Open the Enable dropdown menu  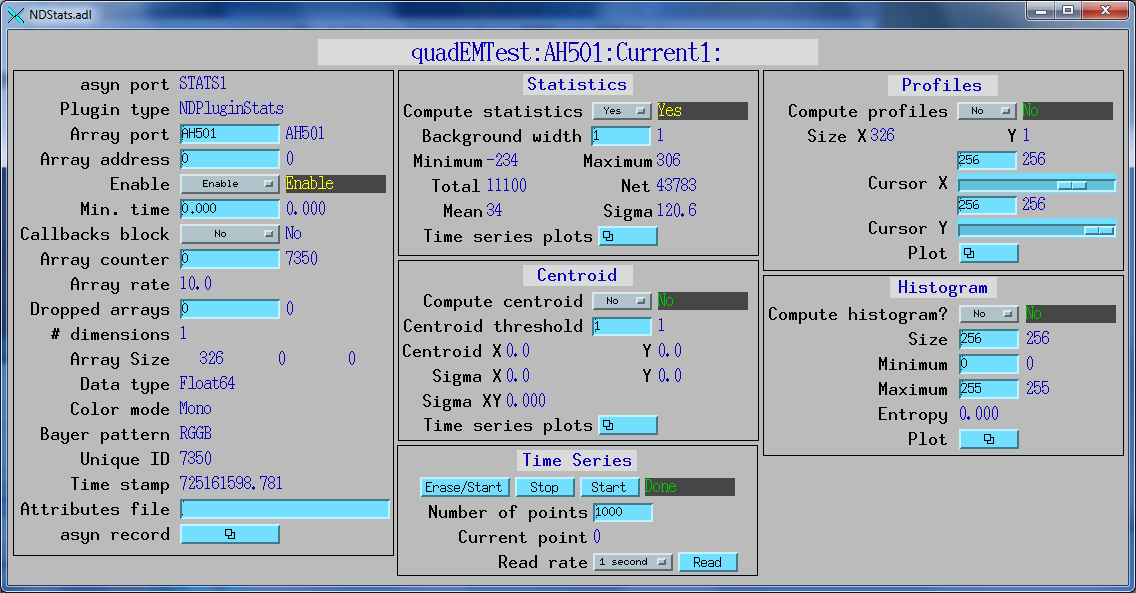(229, 184)
